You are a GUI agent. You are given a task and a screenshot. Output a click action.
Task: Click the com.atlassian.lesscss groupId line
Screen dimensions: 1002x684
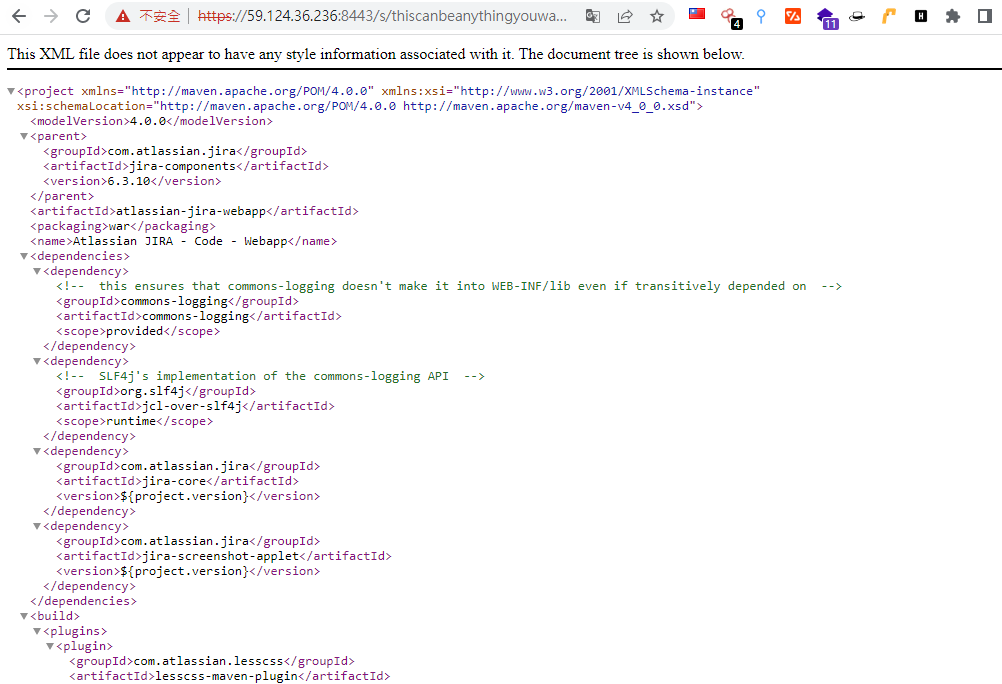(212, 662)
